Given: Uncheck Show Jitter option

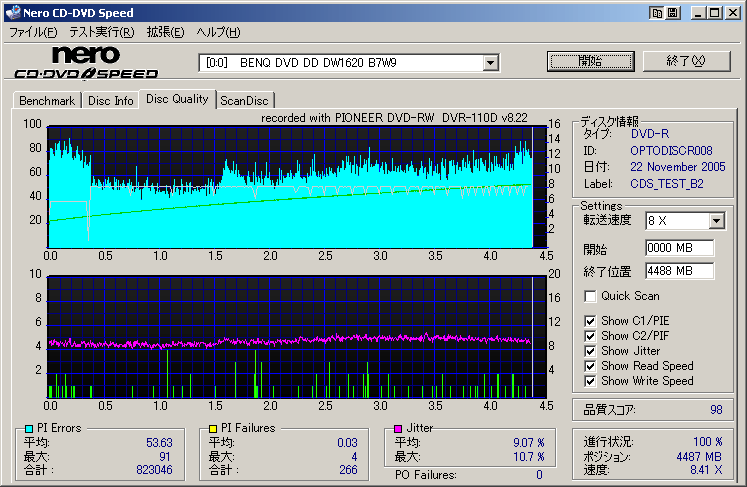Looking at the screenshot, I should click(x=590, y=351).
